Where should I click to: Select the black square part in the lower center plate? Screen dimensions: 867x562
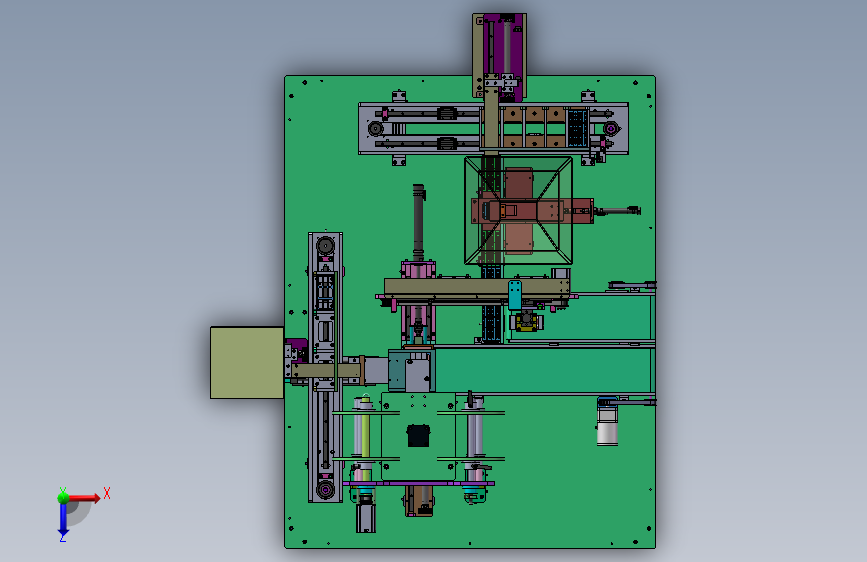pyautogui.click(x=418, y=435)
